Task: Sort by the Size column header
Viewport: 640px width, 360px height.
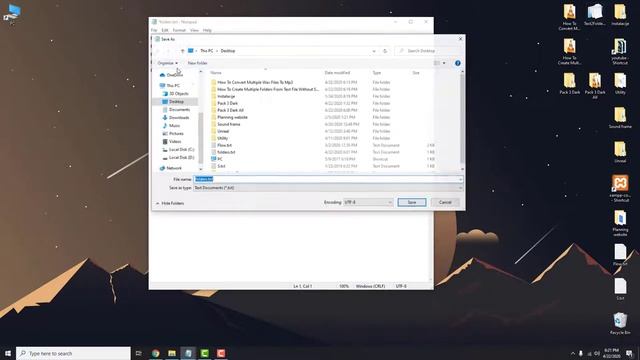Action: (416, 73)
